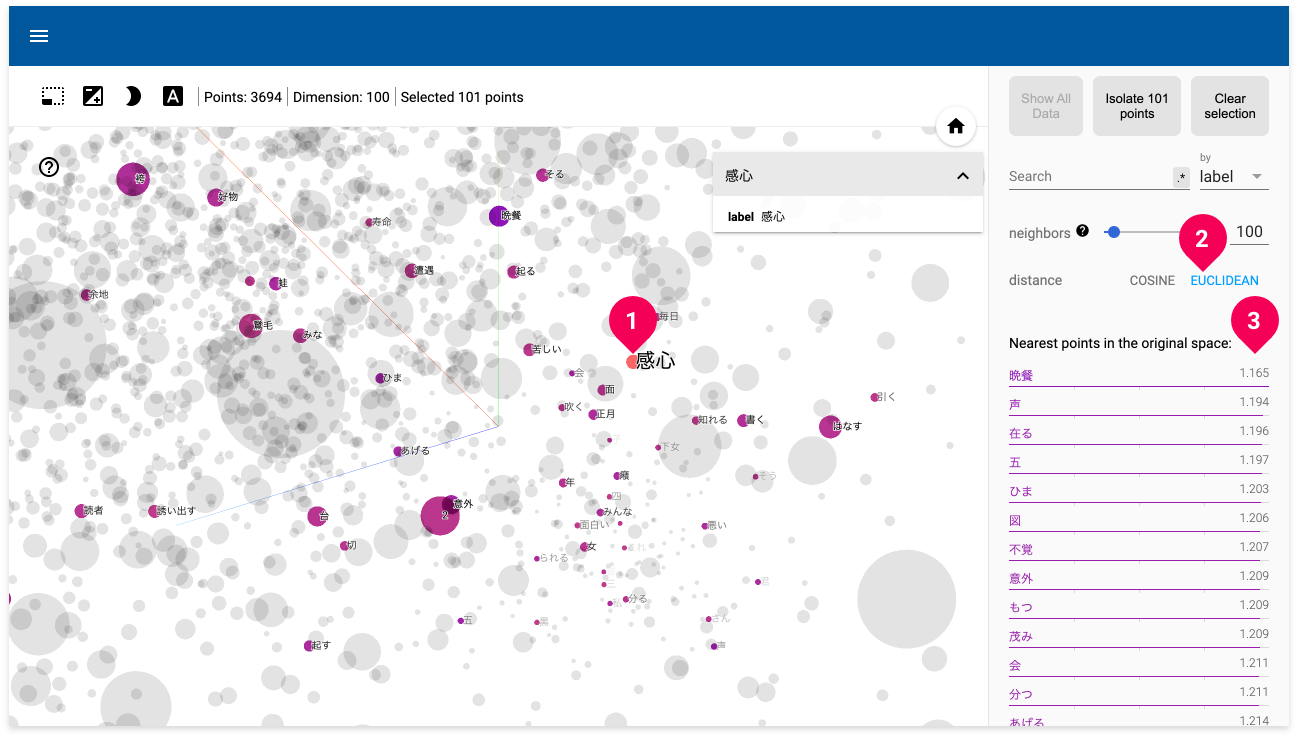
Task: Click the 書く point in the scatter plot
Action: [742, 420]
